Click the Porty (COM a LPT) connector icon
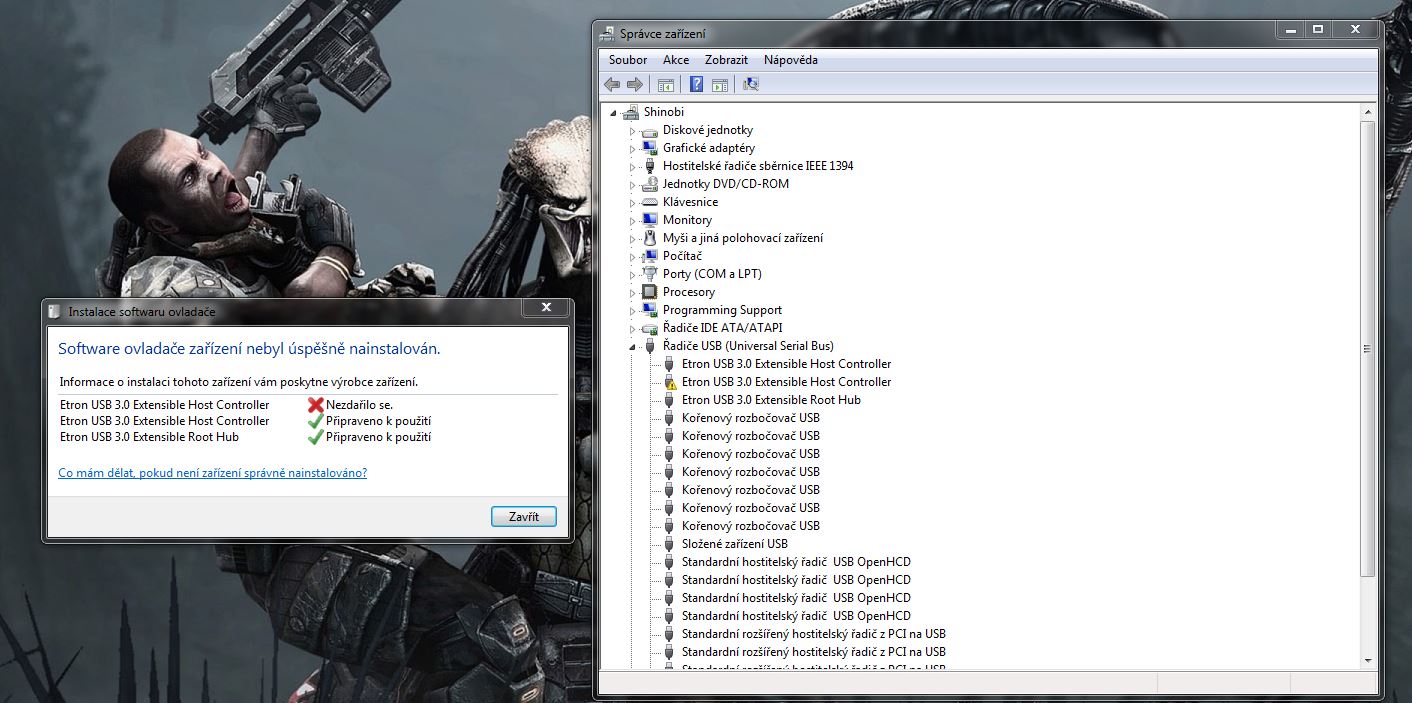1412x703 pixels. coord(649,274)
